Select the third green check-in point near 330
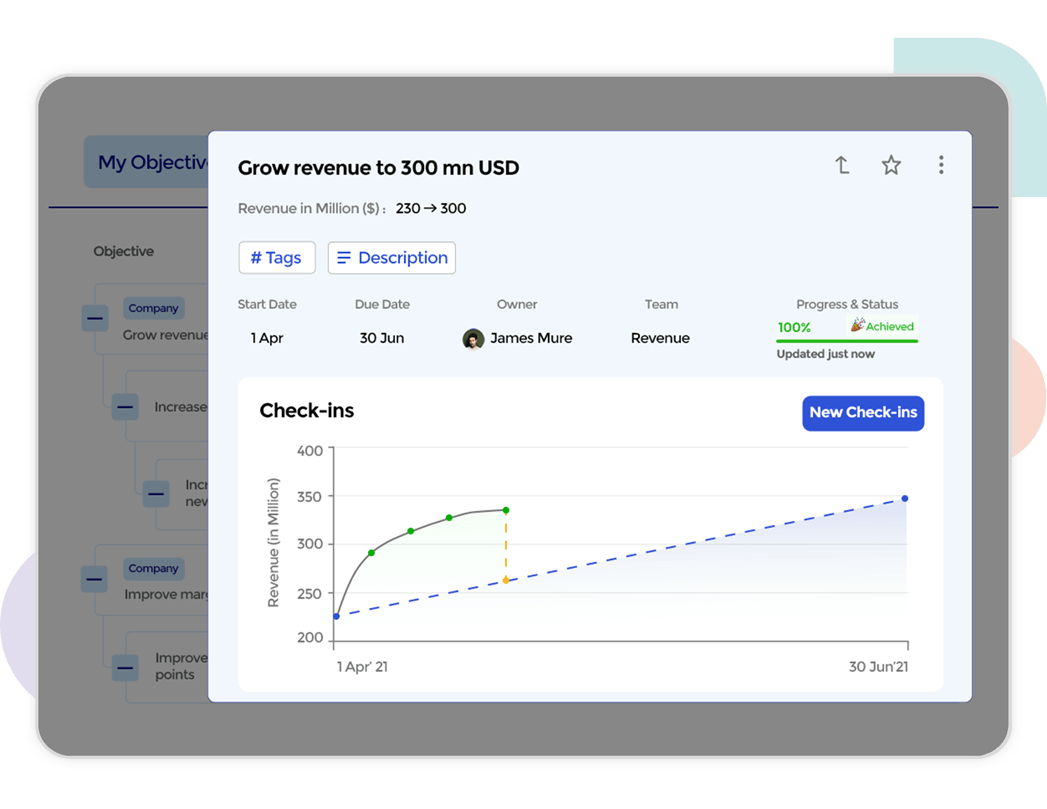Viewport: 1047px width, 809px height. click(x=449, y=518)
